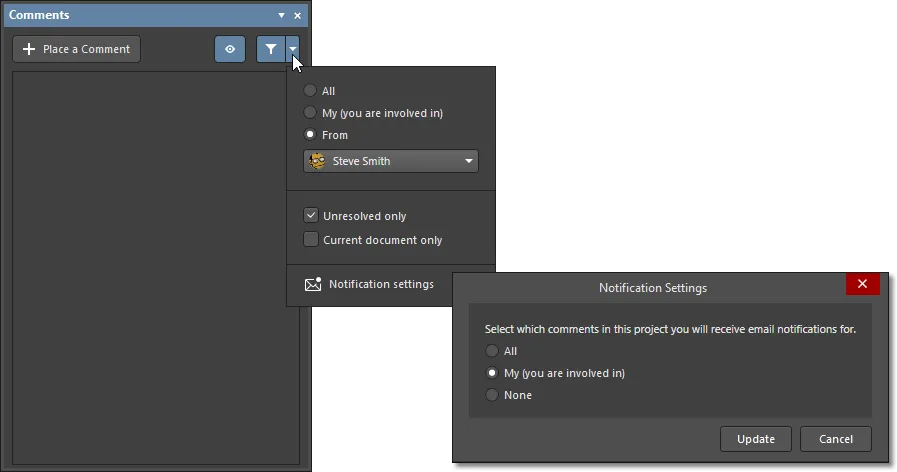Close the Notification Settings dialog
897x472 pixels.
pyautogui.click(x=863, y=284)
